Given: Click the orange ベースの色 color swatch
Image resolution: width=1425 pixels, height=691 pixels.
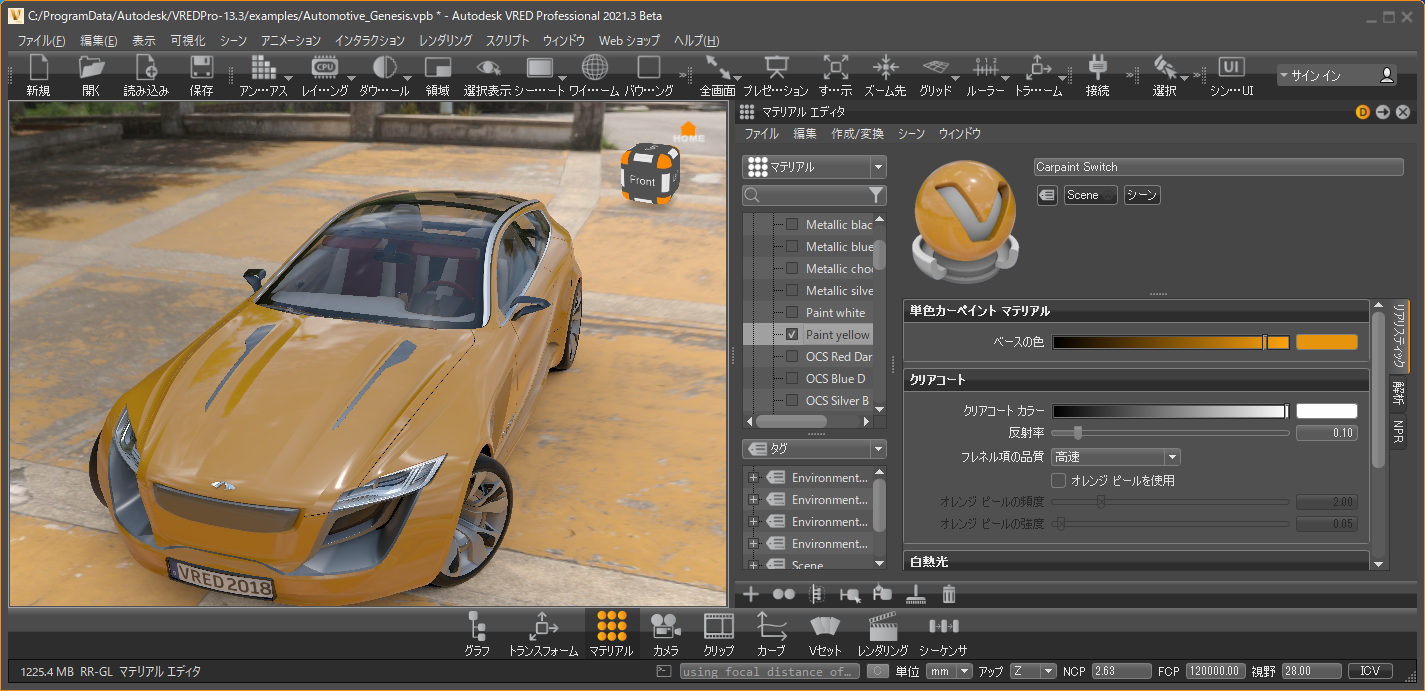Looking at the screenshot, I should pyautogui.click(x=1326, y=342).
